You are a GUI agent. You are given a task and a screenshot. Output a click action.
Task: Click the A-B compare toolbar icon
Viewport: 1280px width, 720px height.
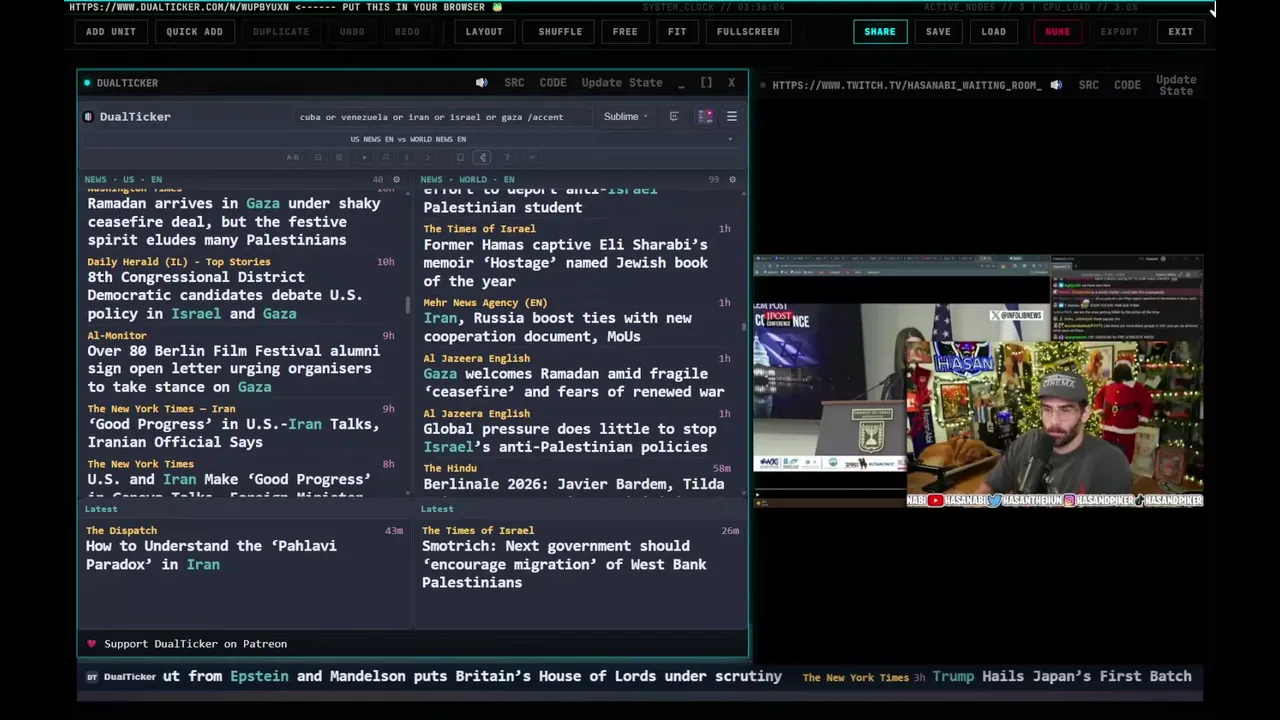point(292,157)
